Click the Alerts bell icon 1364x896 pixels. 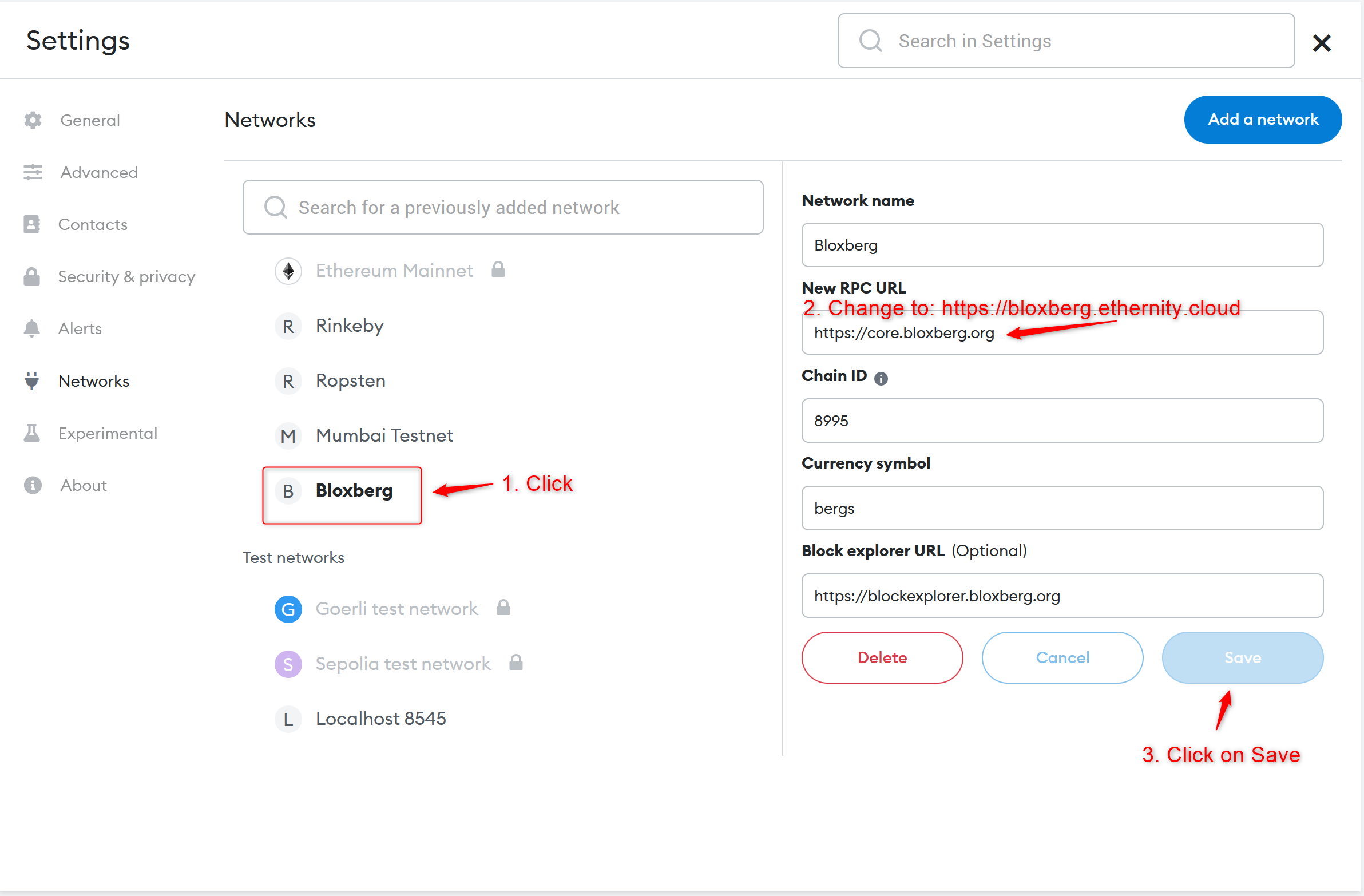pos(32,328)
